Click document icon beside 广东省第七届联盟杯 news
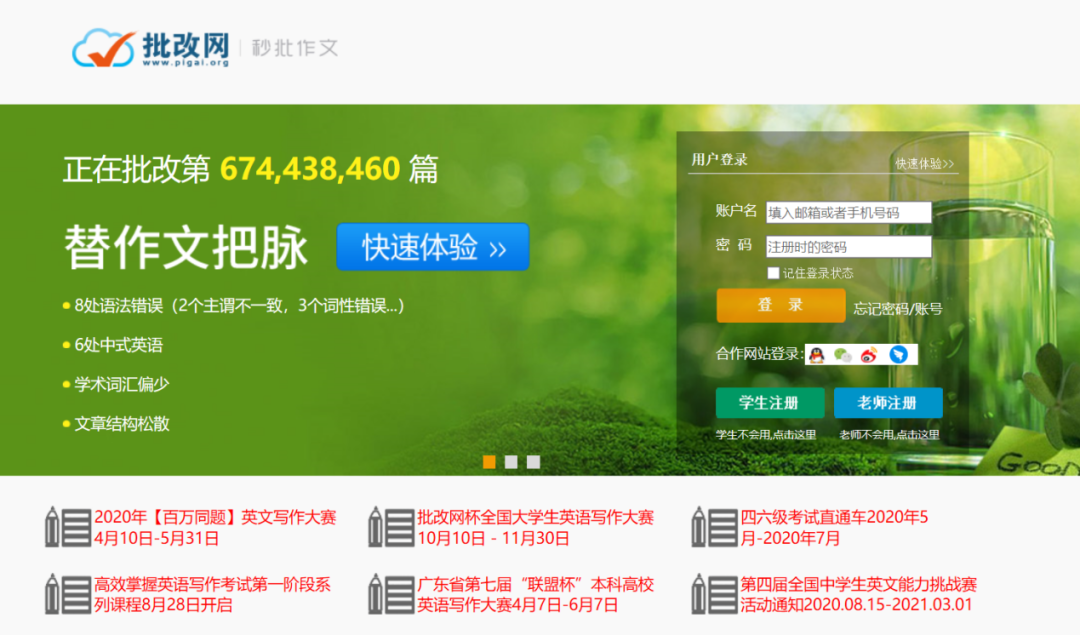The image size is (1080, 635). point(391,594)
